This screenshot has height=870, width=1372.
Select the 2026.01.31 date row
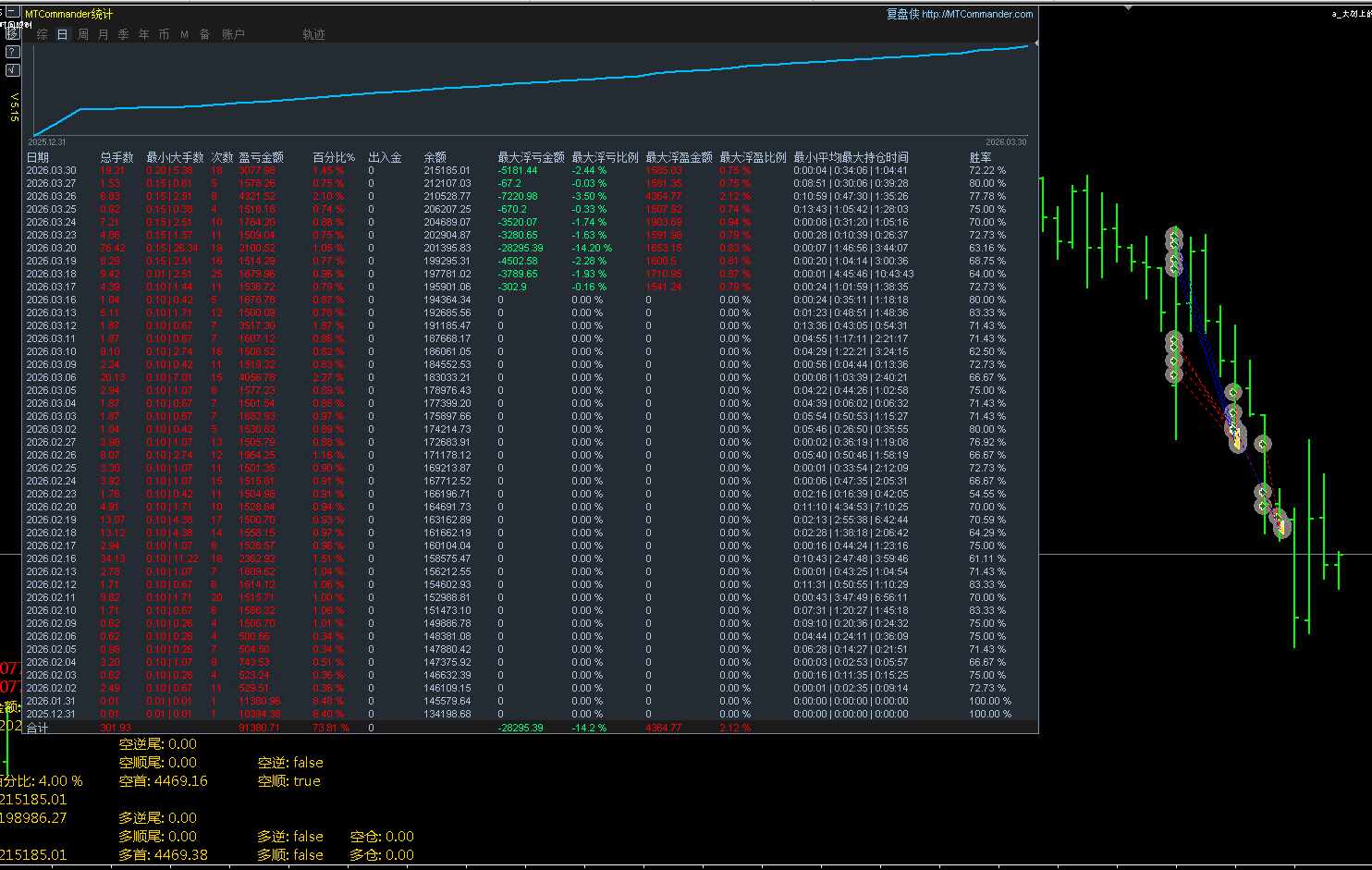click(51, 701)
